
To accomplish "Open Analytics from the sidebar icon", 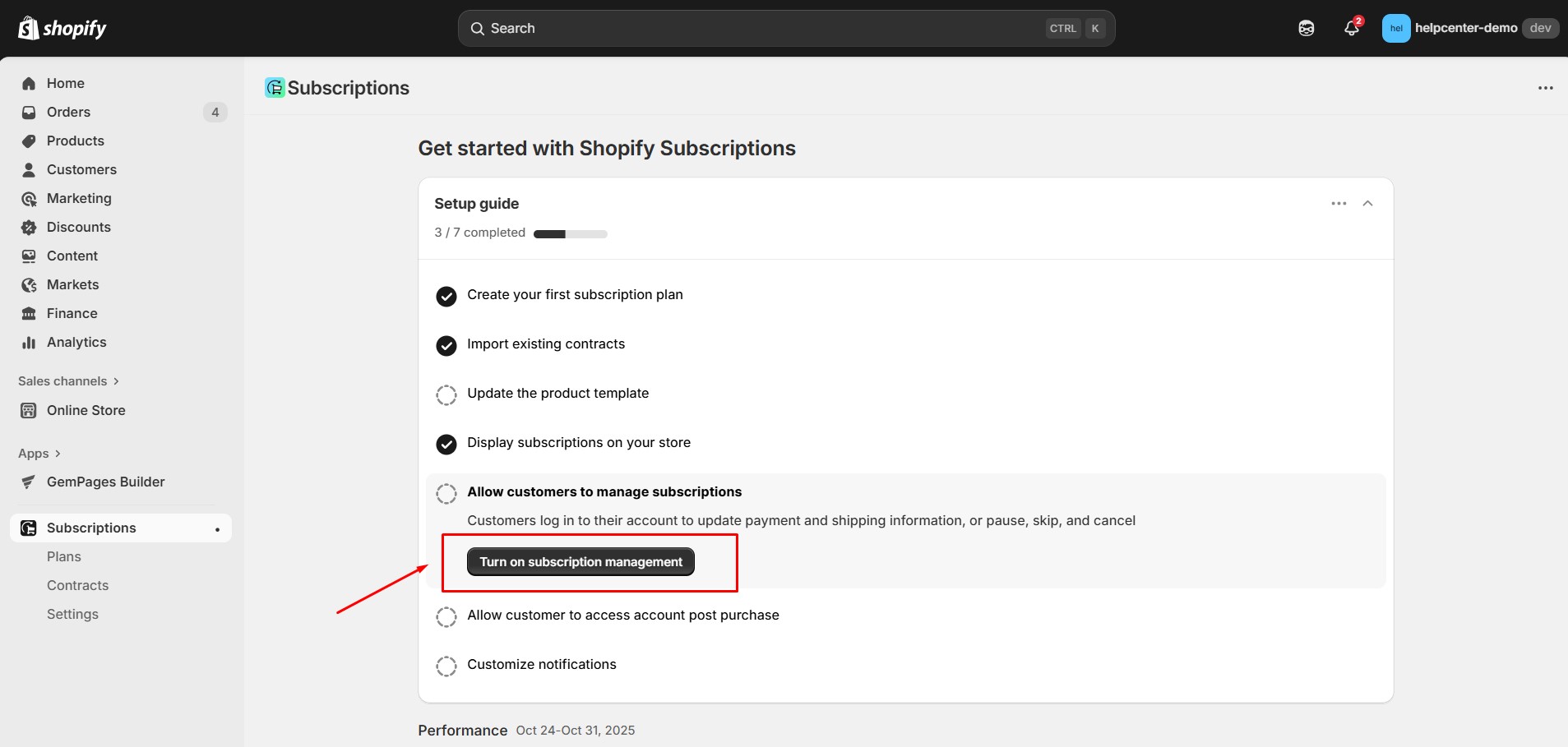I will [29, 342].
